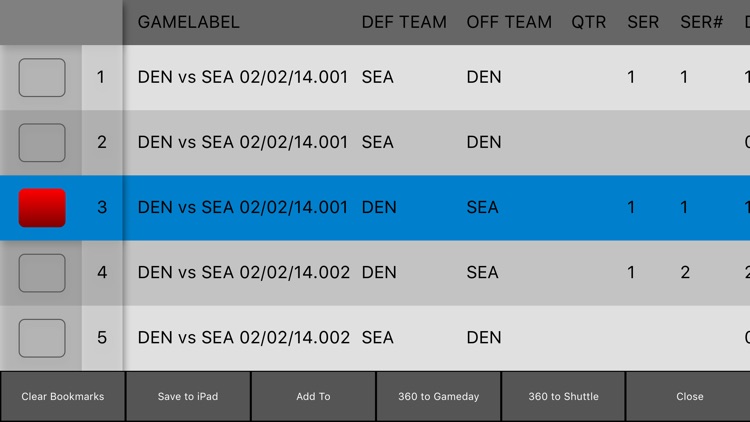Check the bookmark box for row 5
Viewport: 750px width, 422px height.
[x=42, y=338]
